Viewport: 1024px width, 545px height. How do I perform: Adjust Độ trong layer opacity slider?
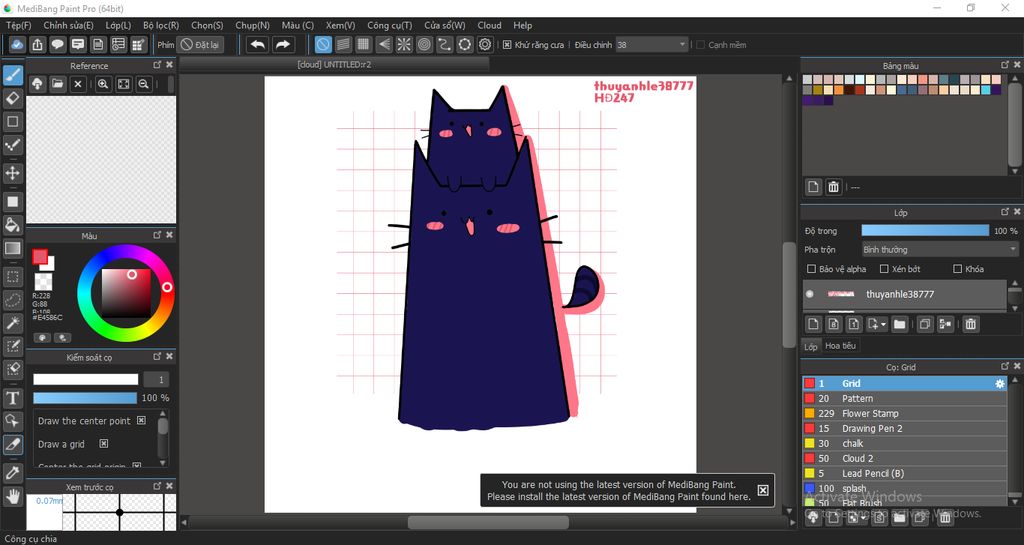[925, 230]
